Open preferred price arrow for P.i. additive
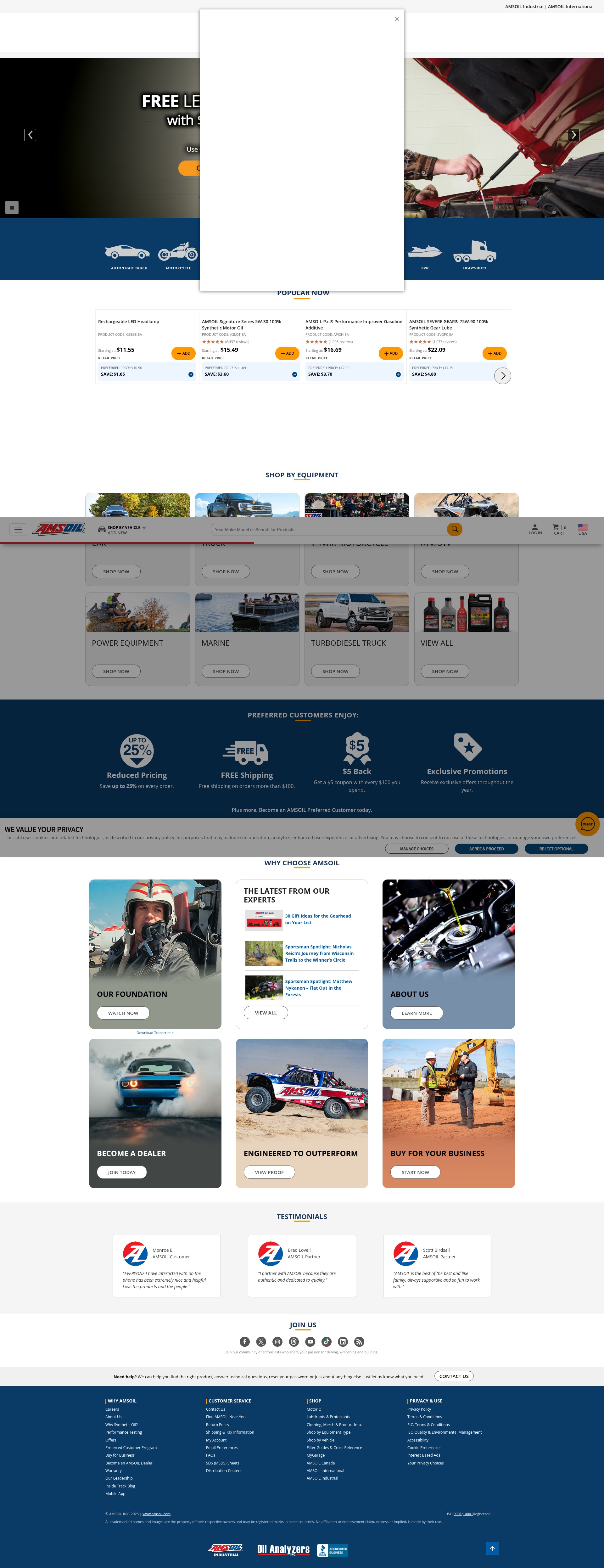 (x=398, y=374)
